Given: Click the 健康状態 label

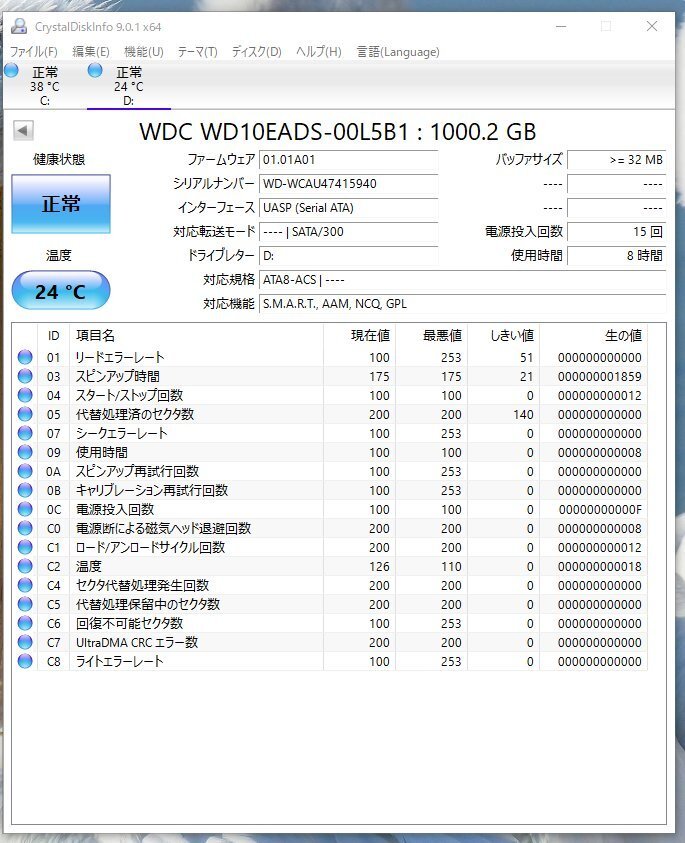Looking at the screenshot, I should [59, 159].
